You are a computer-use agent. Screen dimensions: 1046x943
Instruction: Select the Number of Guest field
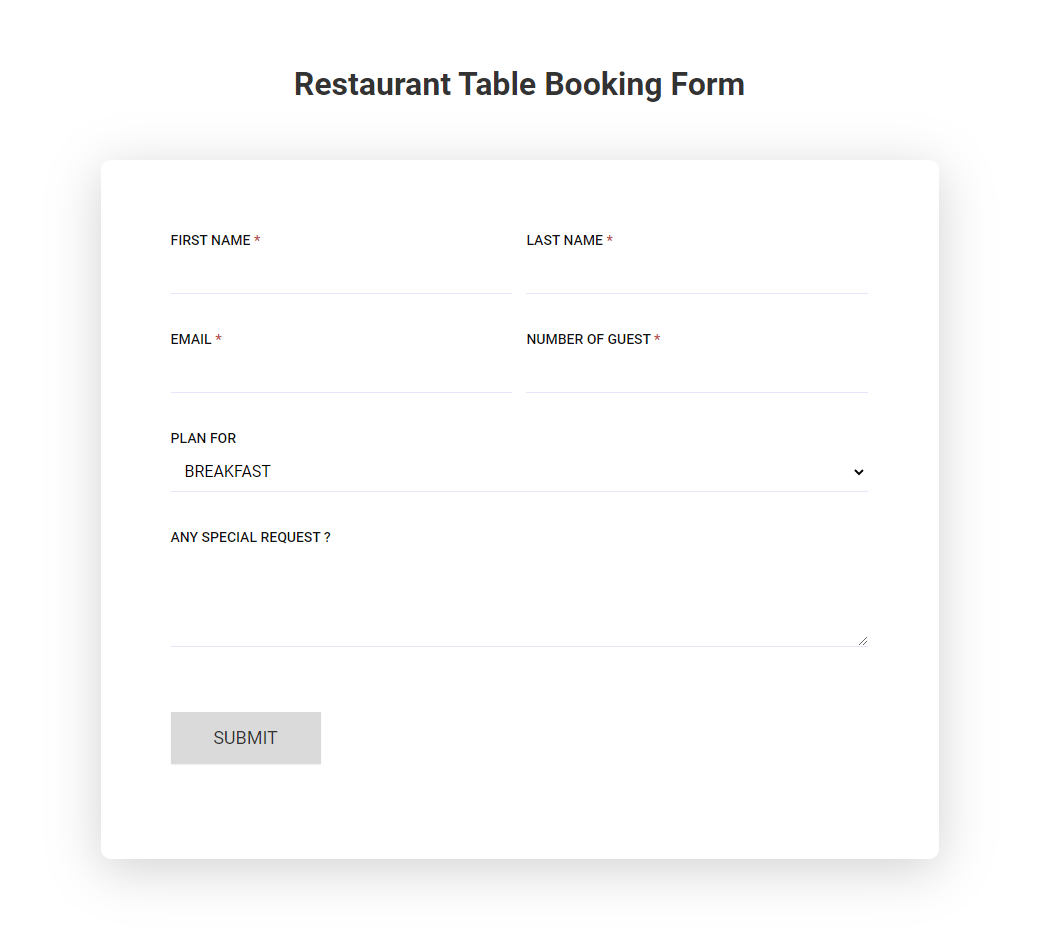696,373
